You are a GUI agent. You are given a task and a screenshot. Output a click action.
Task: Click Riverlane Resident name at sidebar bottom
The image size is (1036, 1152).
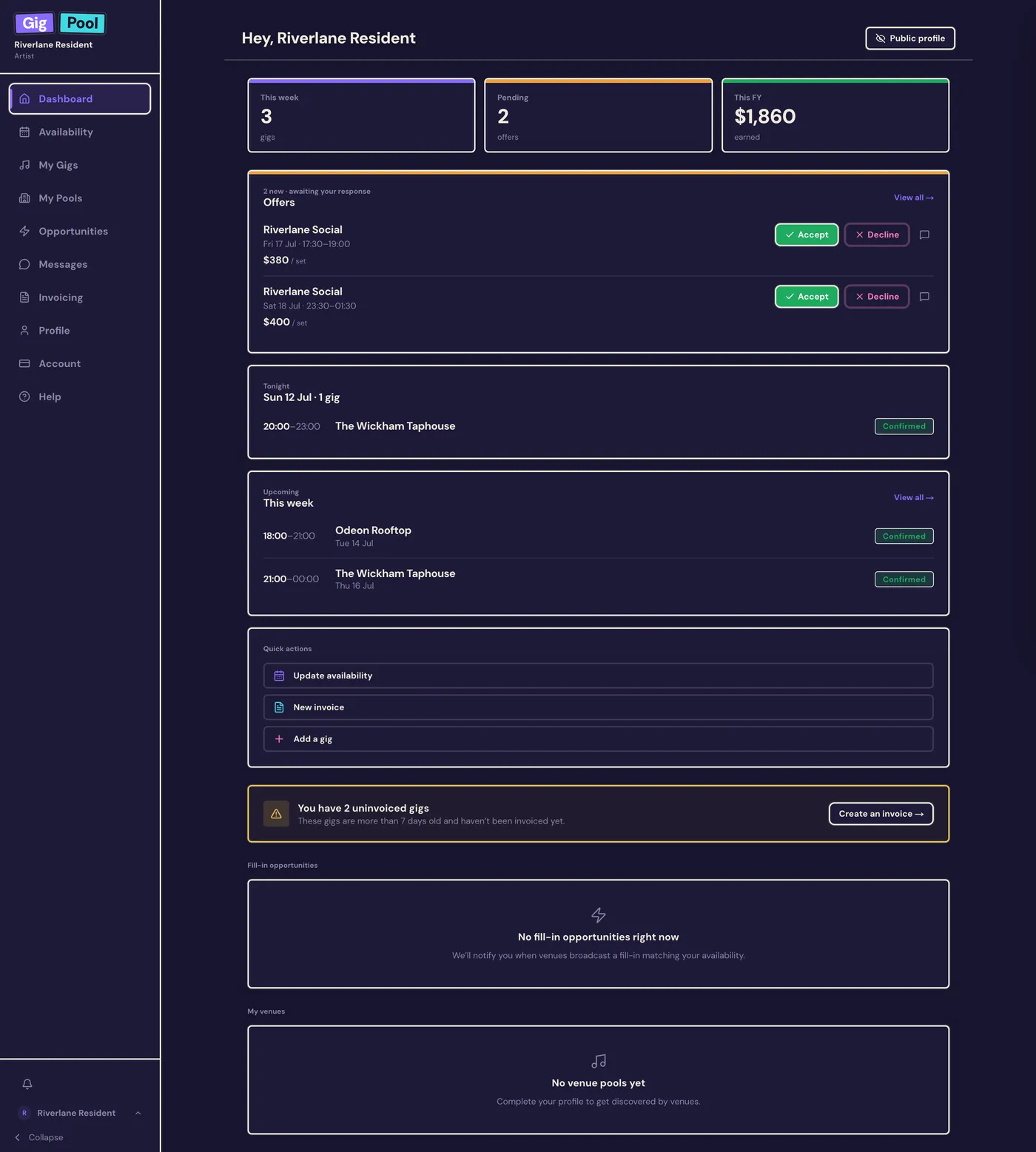(x=76, y=1113)
